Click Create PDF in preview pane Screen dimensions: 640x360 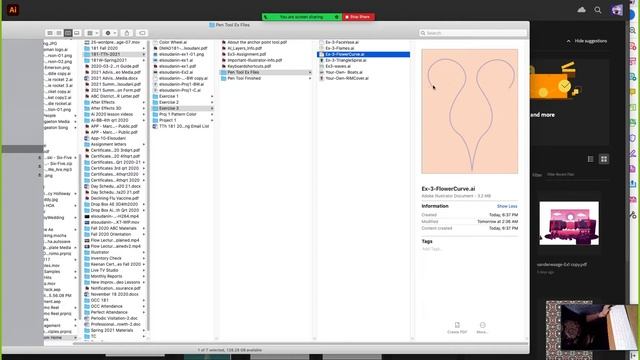click(x=457, y=328)
